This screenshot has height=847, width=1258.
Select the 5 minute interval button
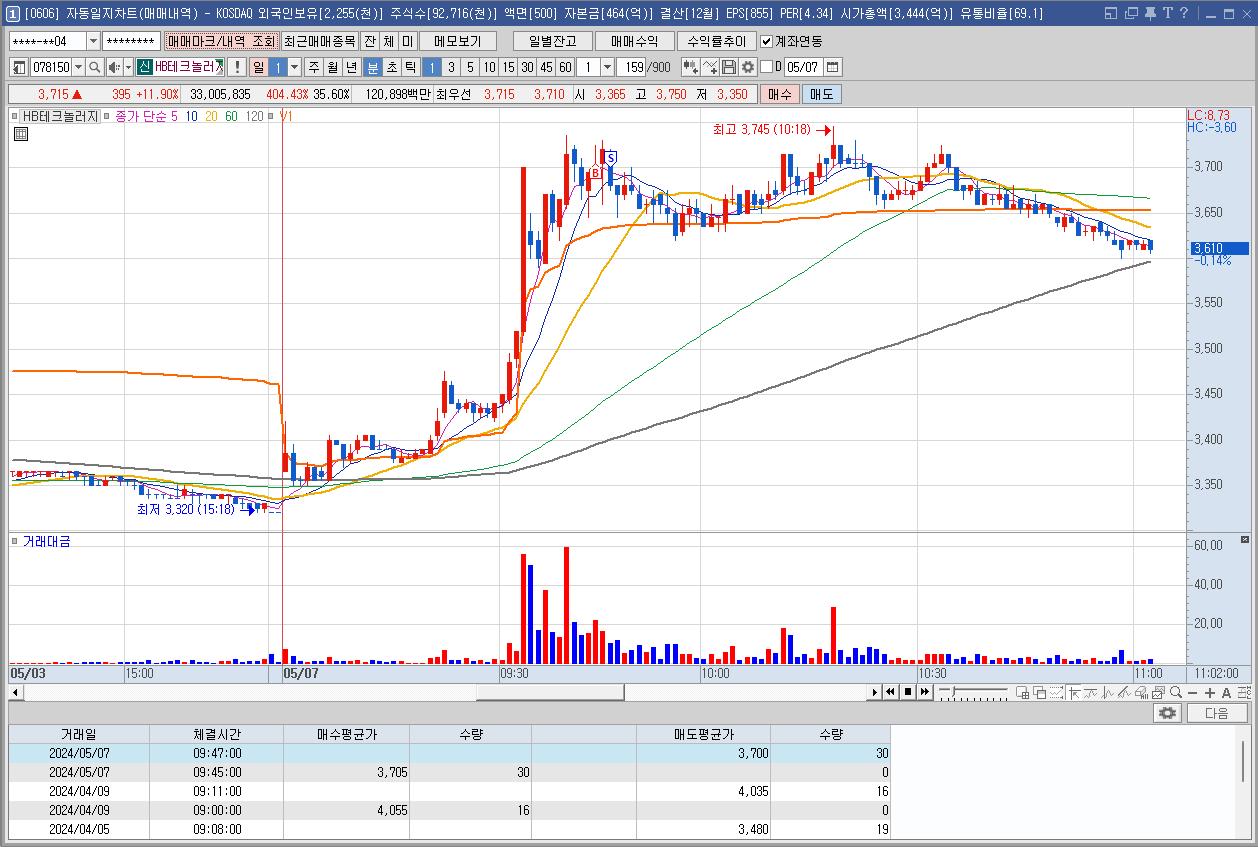[x=470, y=67]
